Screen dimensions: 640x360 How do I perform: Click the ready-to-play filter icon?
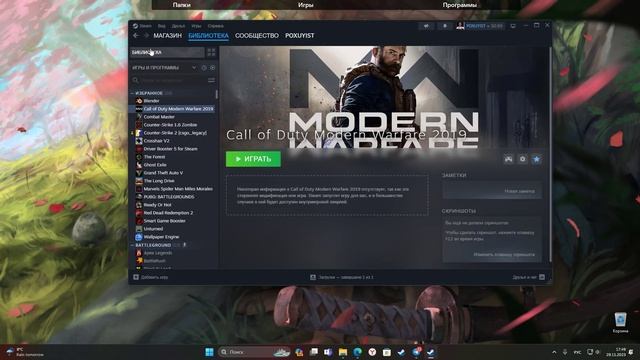coord(212,68)
